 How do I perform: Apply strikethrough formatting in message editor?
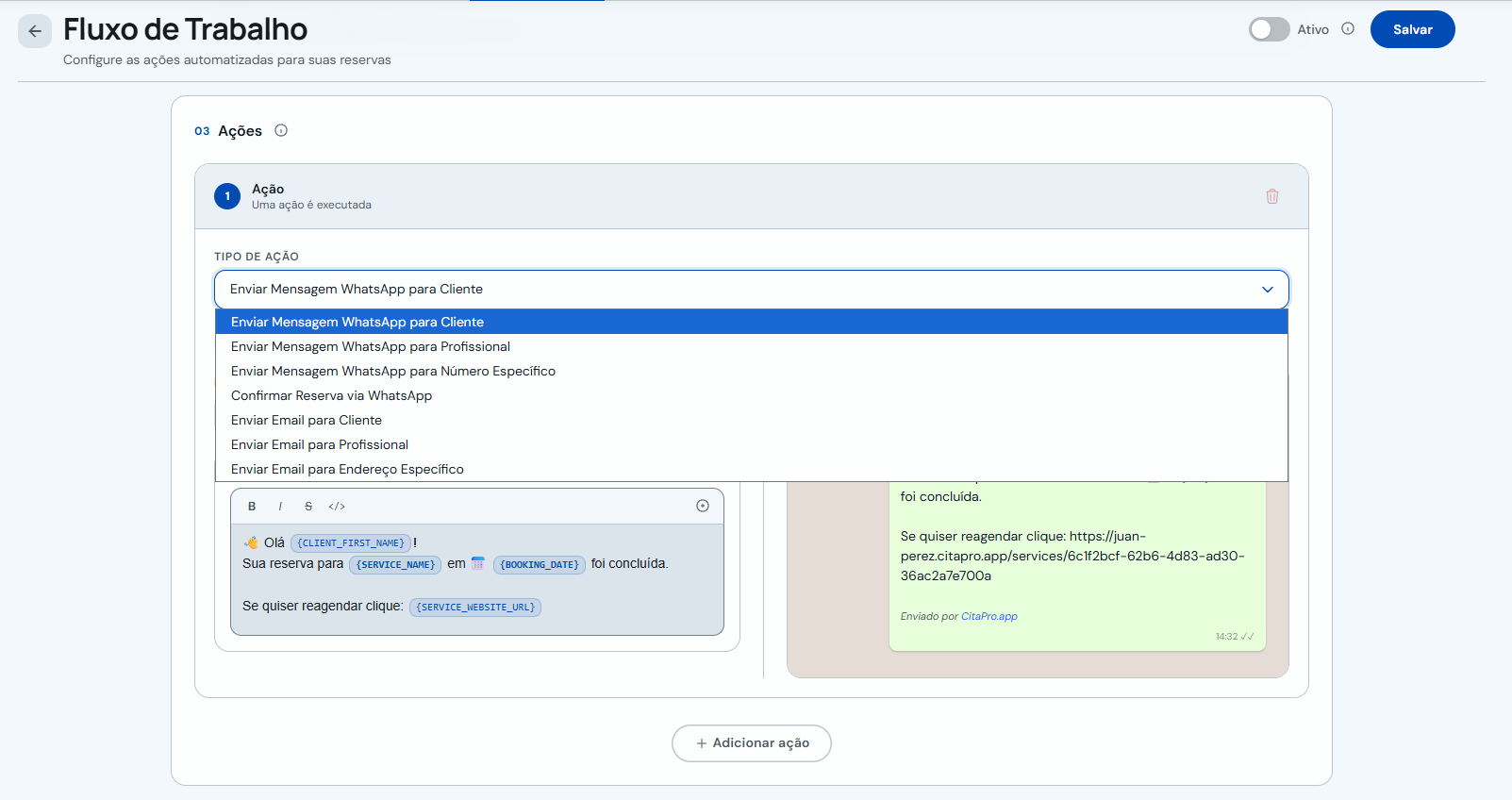tap(308, 507)
